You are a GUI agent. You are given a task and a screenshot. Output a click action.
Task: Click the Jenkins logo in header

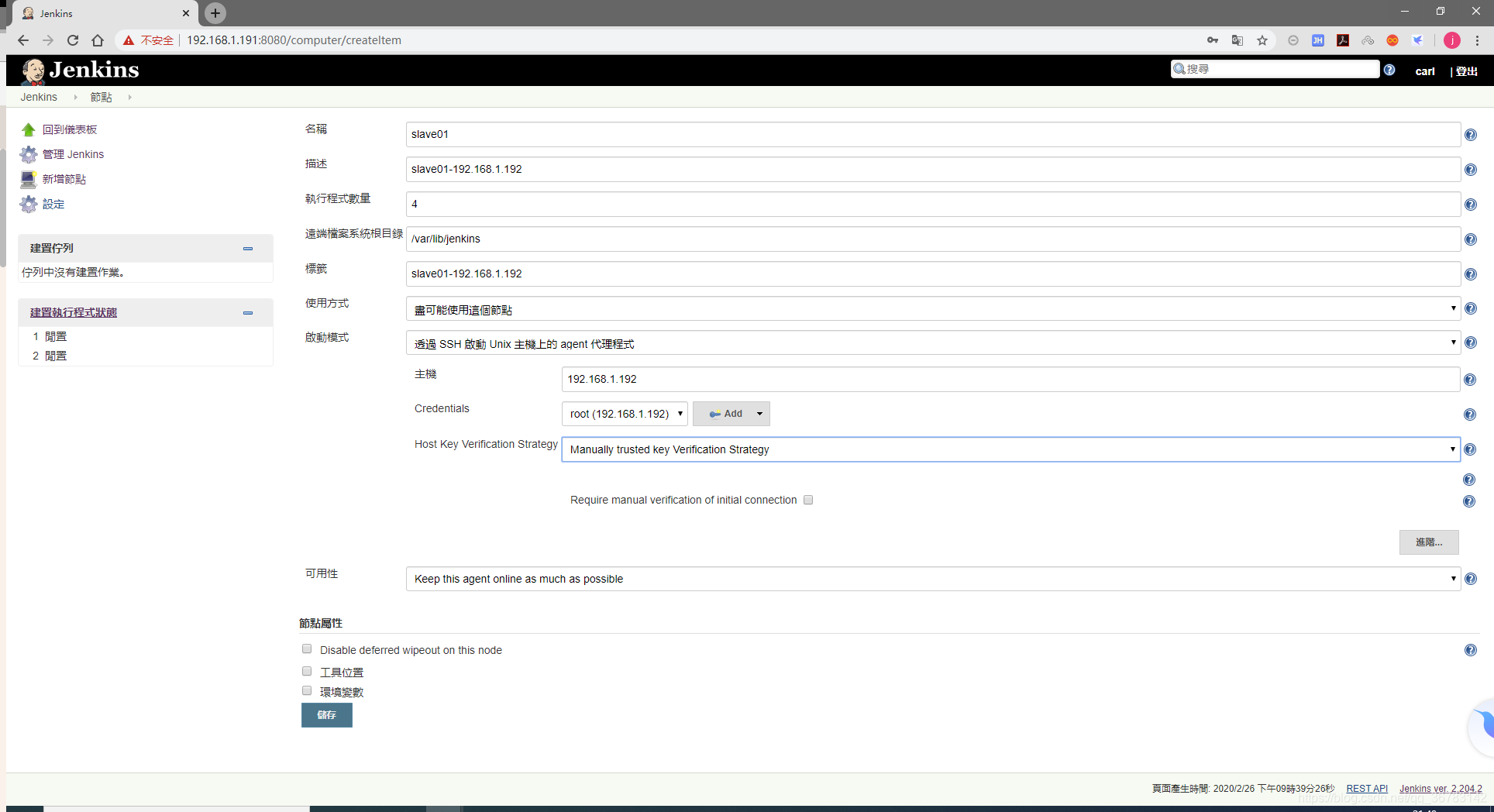point(81,71)
